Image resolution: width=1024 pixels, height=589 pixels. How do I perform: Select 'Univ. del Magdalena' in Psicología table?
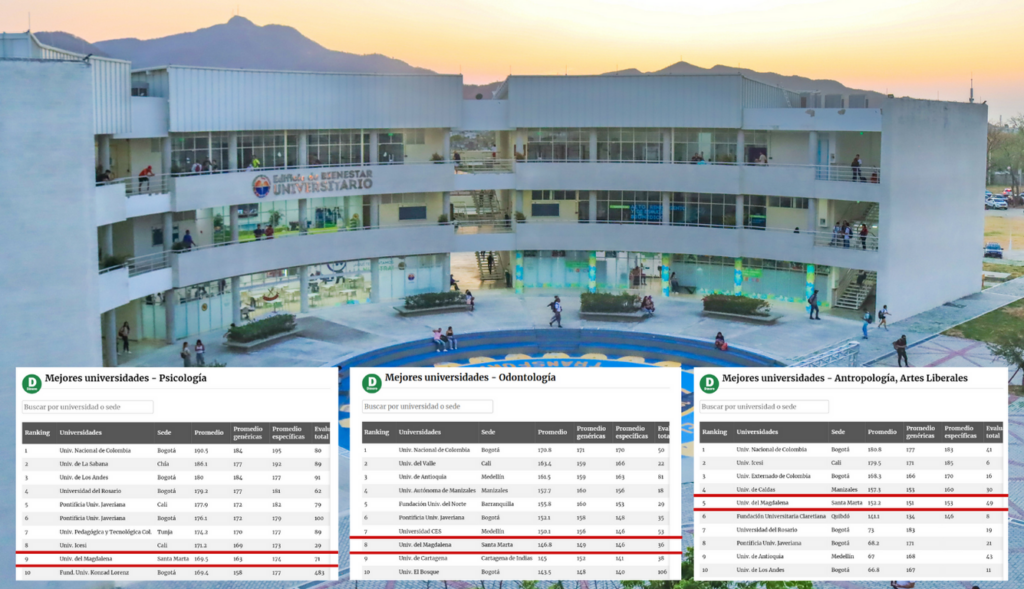click(86, 559)
